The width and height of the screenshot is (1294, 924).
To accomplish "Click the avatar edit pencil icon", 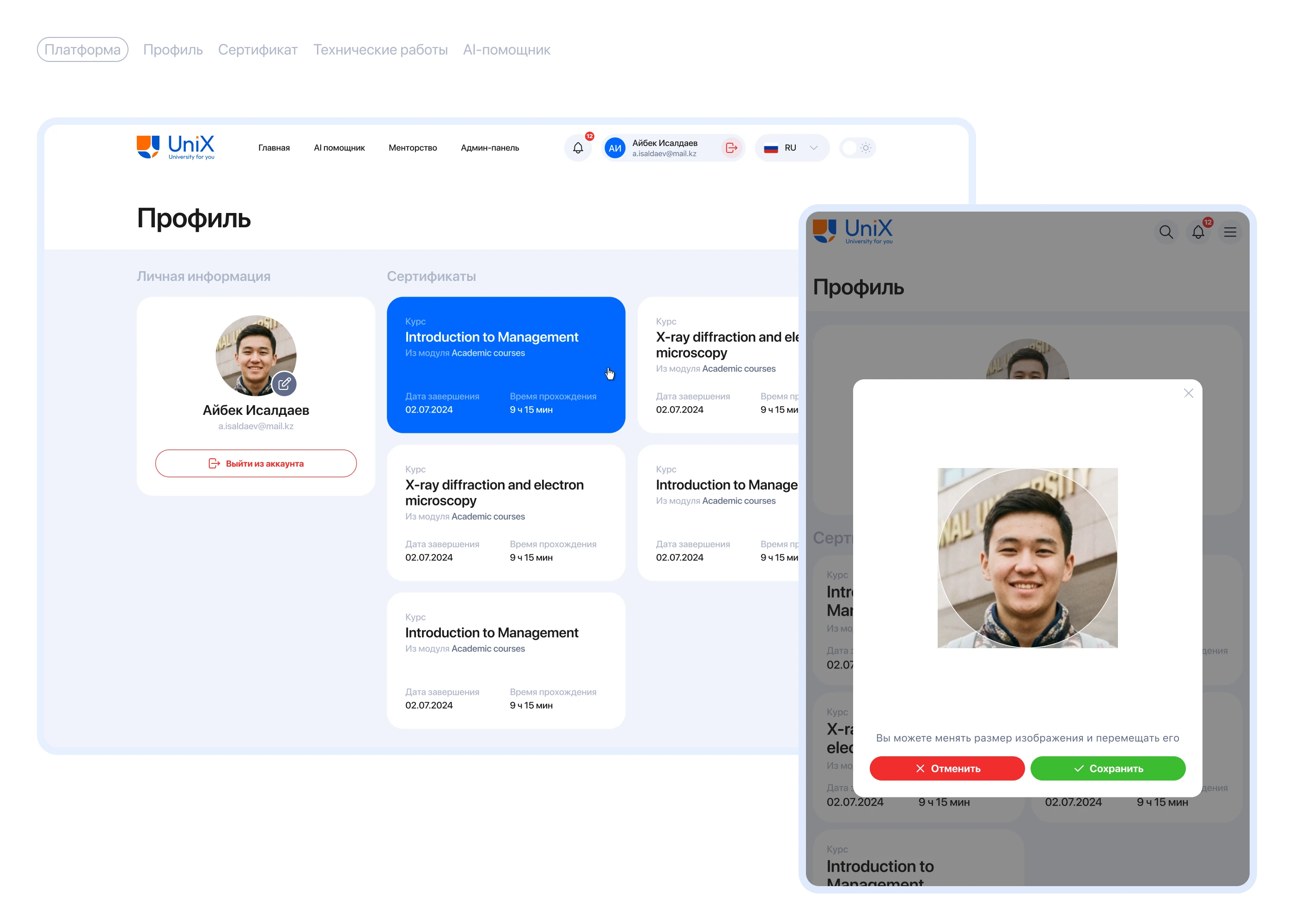I will coord(285,383).
